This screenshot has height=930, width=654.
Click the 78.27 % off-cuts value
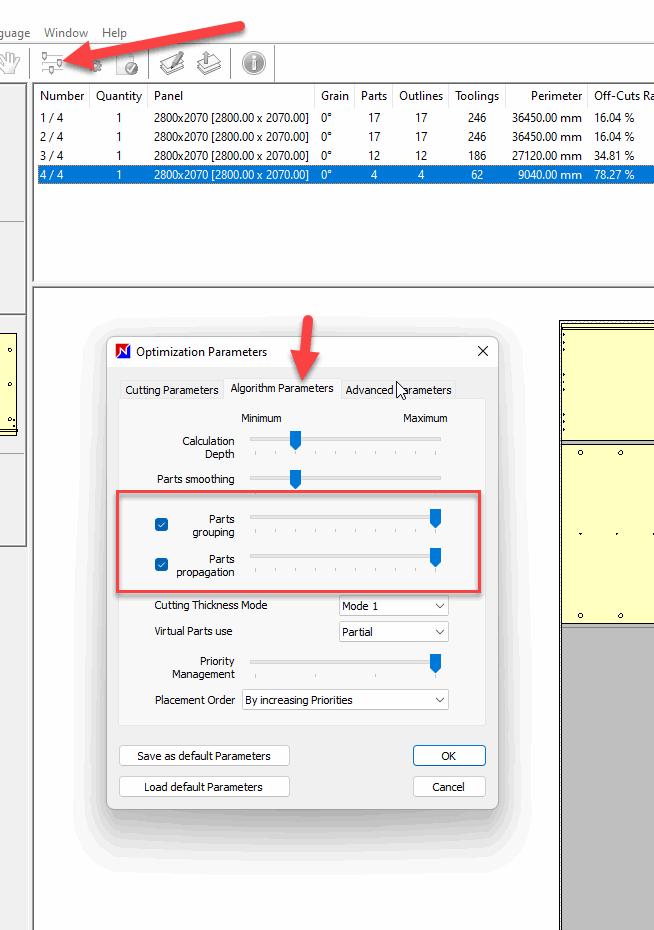click(x=614, y=174)
